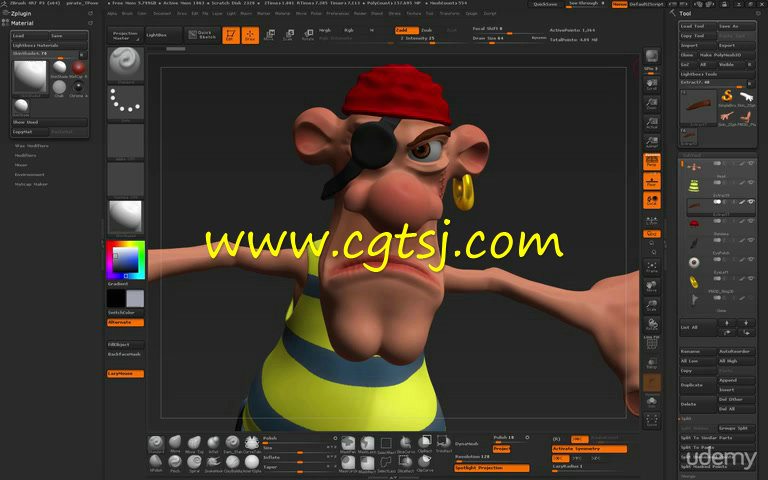Click the Load Tool button
The width and height of the screenshot is (768, 480).
(x=697, y=26)
